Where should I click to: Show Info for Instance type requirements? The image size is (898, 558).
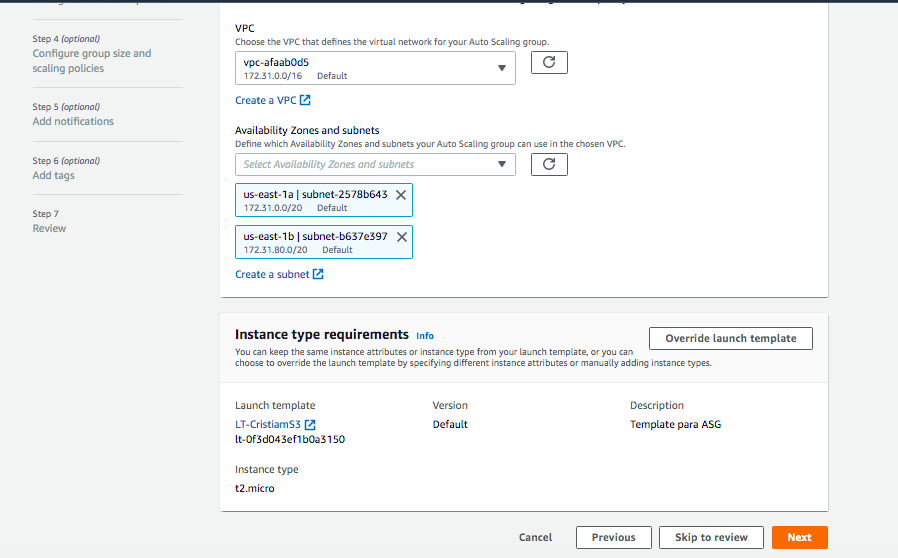coord(425,336)
